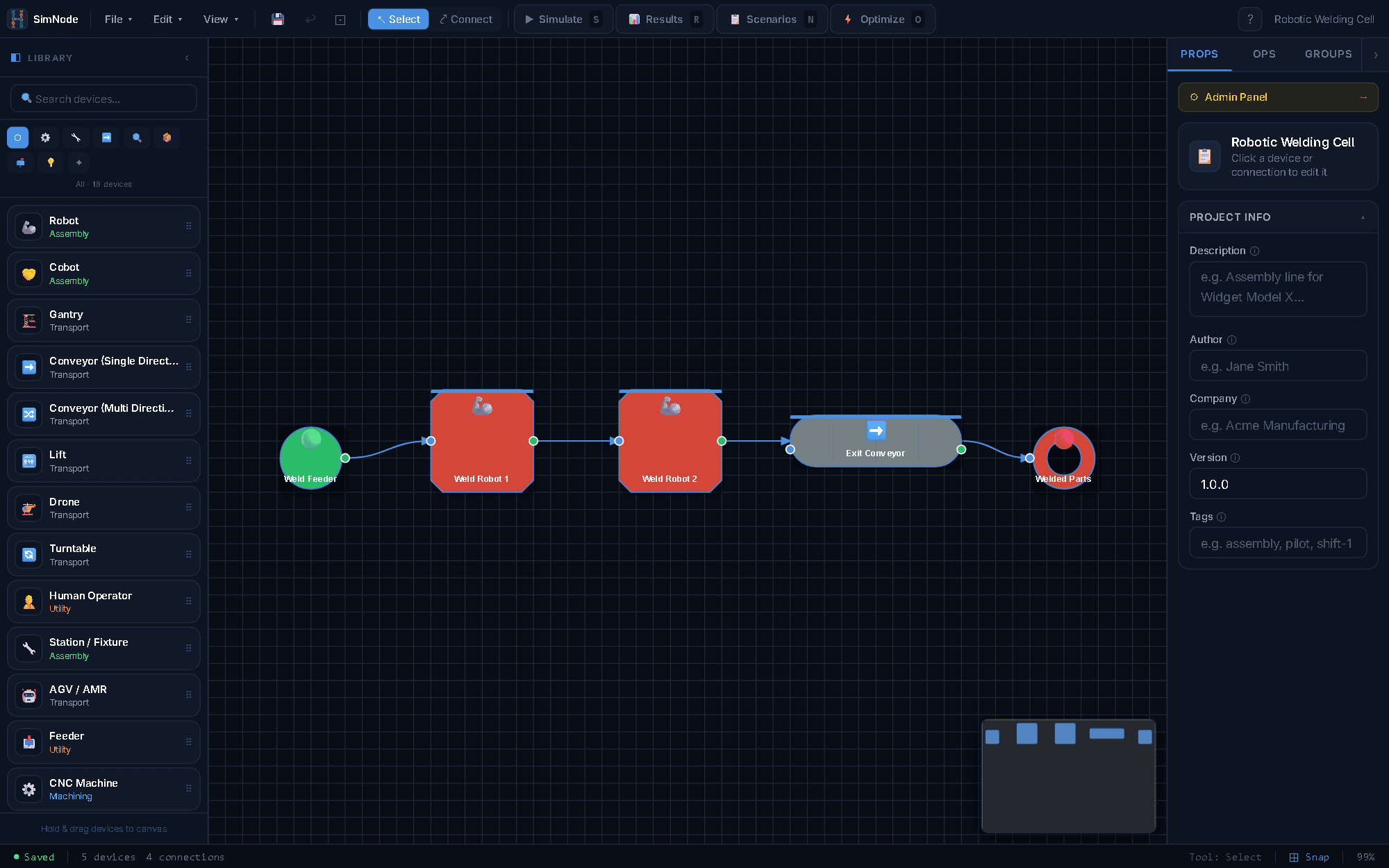Click the save floppy disk icon
The height and width of the screenshot is (868, 1389).
coord(278,19)
